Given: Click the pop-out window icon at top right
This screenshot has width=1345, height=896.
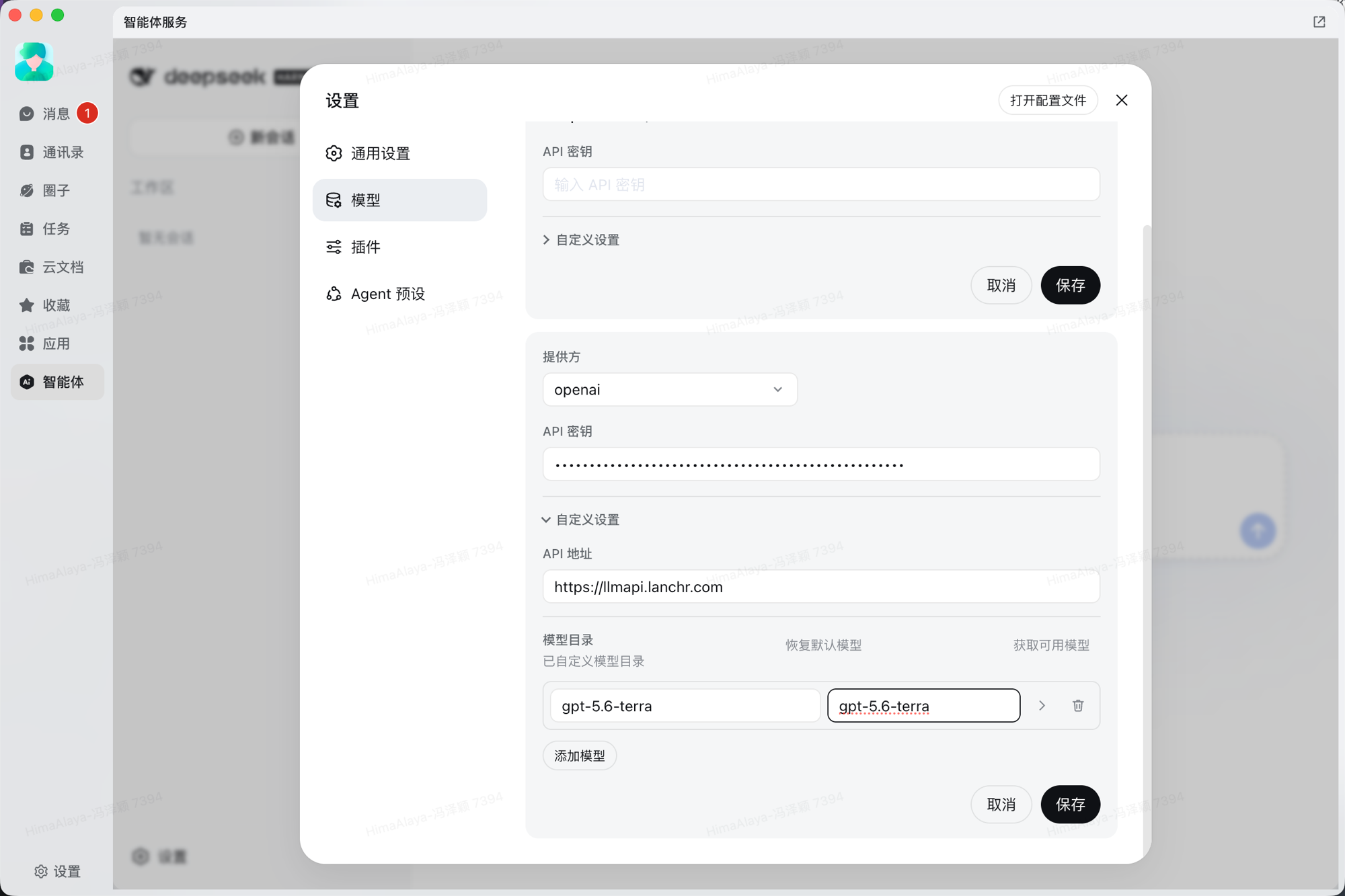Looking at the screenshot, I should tap(1319, 22).
